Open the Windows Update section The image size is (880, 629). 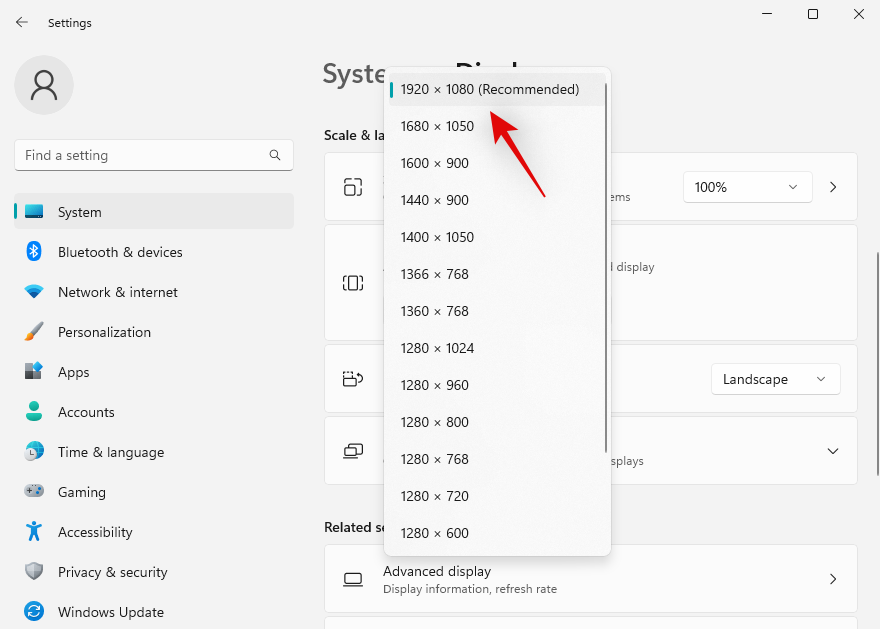pyautogui.click(x=110, y=612)
